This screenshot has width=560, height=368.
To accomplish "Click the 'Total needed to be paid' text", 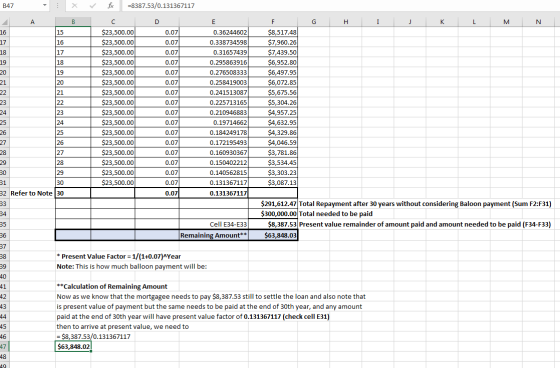I will point(335,214).
